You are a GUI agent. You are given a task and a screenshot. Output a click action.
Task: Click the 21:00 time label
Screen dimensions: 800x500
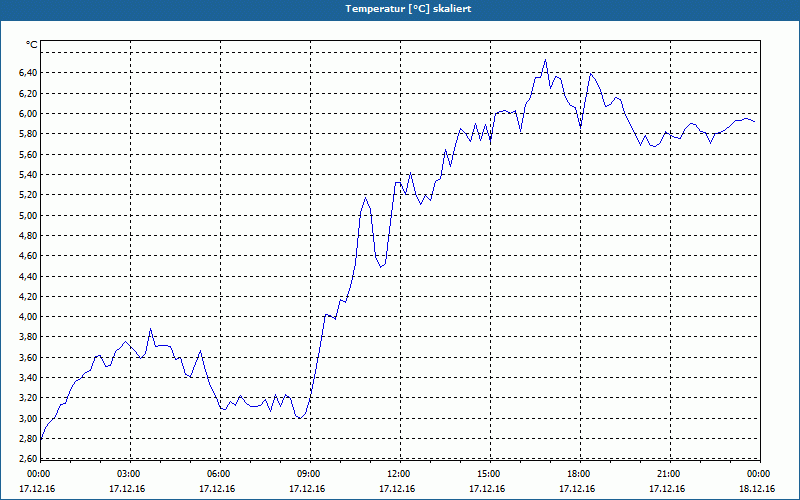click(x=668, y=474)
